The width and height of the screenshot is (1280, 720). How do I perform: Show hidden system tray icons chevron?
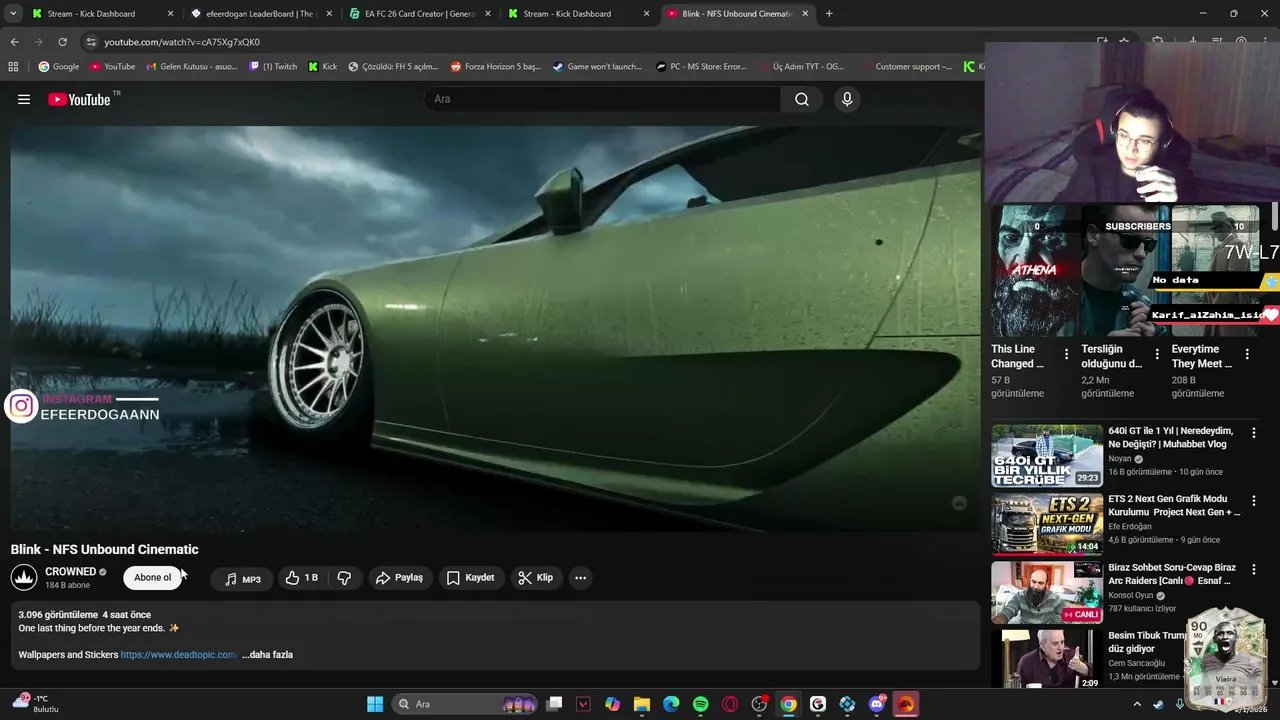click(x=1137, y=704)
